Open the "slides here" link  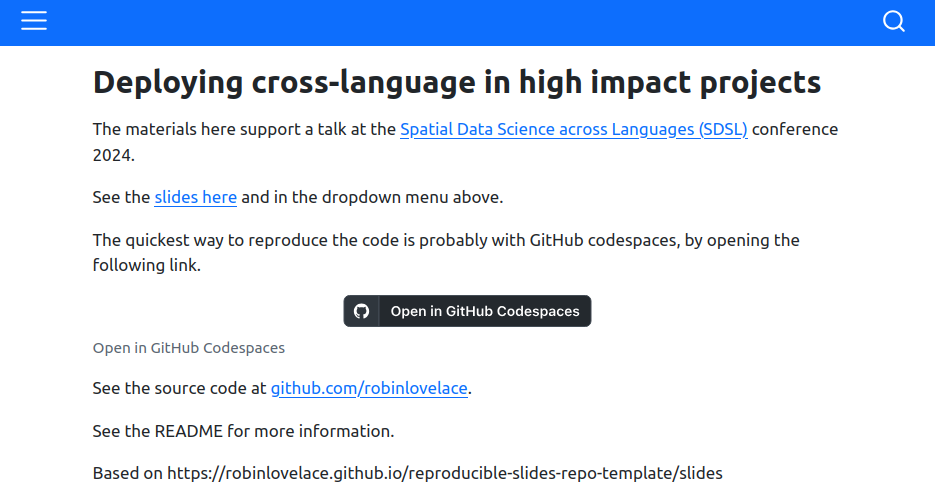(x=196, y=197)
